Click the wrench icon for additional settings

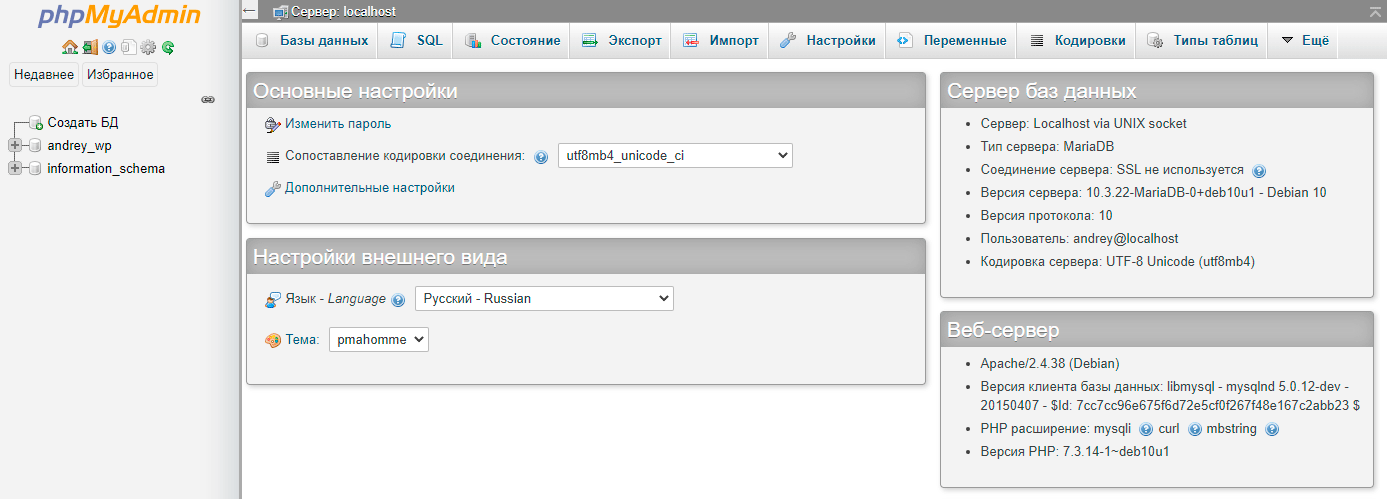(273, 188)
